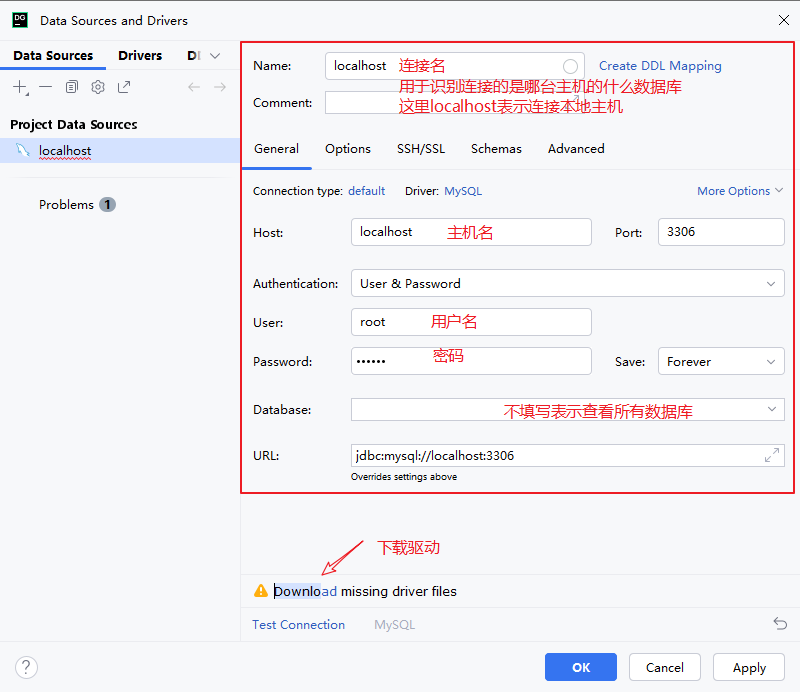Switch to the Drivers tab
This screenshot has height=692, width=800.
tap(140, 56)
